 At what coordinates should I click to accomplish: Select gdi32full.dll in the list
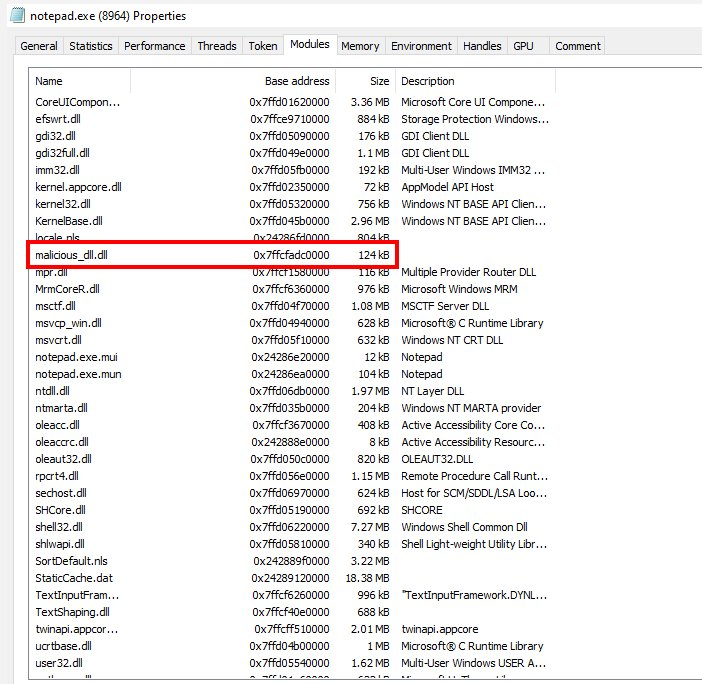click(x=291, y=153)
